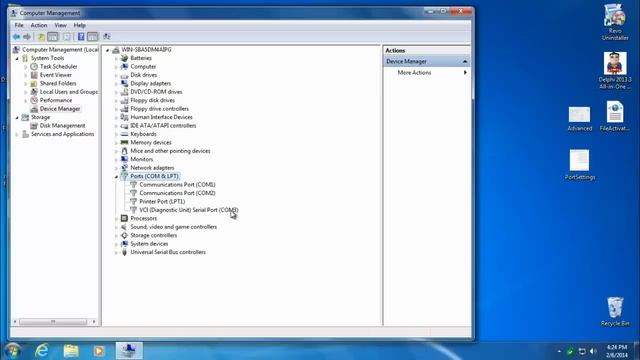Collapse the Ports (COM & LPT) category

coord(116,177)
